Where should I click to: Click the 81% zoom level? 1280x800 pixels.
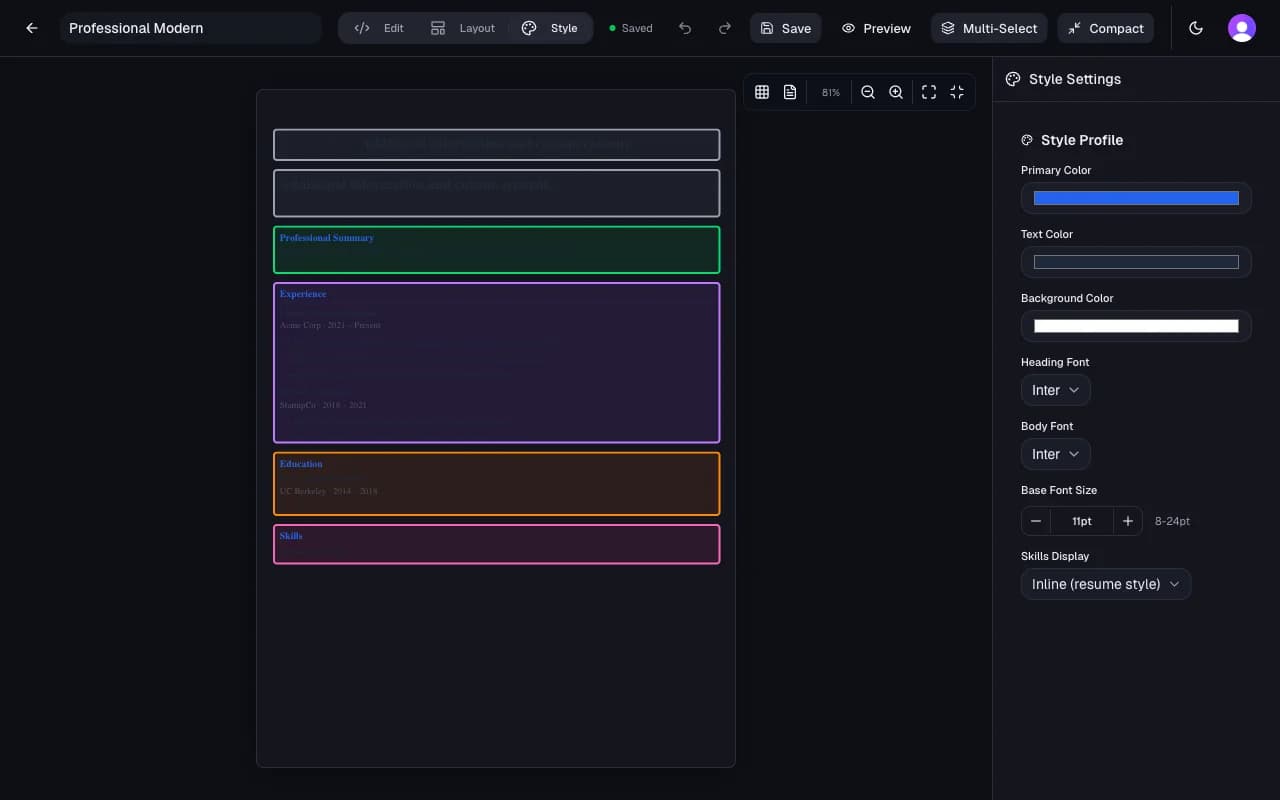point(831,92)
